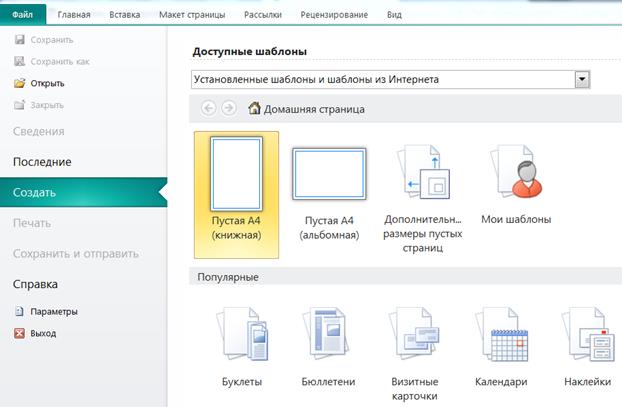
Task: Switch to the Вставка tab
Action: tap(125, 15)
